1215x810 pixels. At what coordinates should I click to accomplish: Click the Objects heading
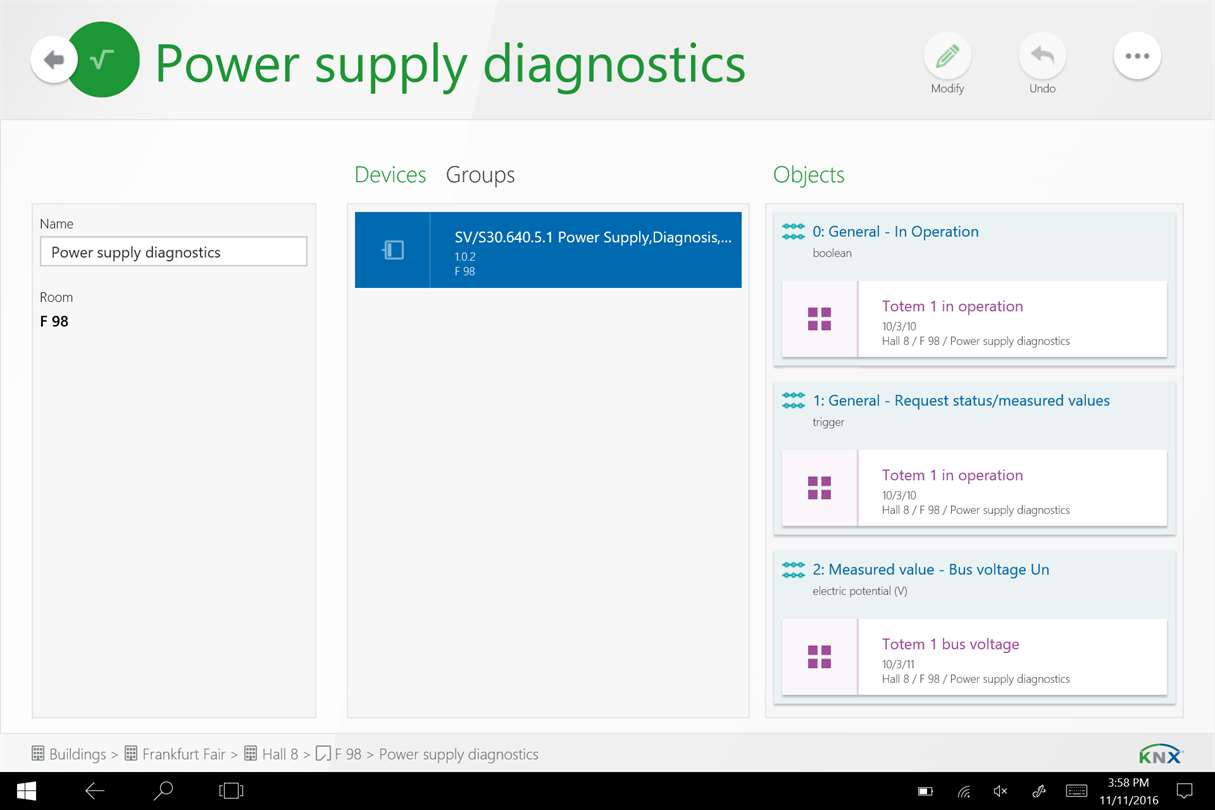pos(809,175)
